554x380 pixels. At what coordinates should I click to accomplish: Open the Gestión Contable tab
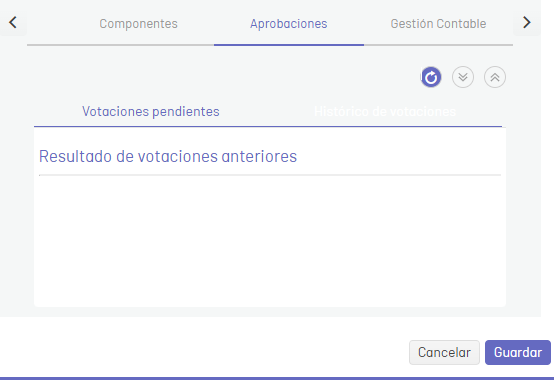438,24
